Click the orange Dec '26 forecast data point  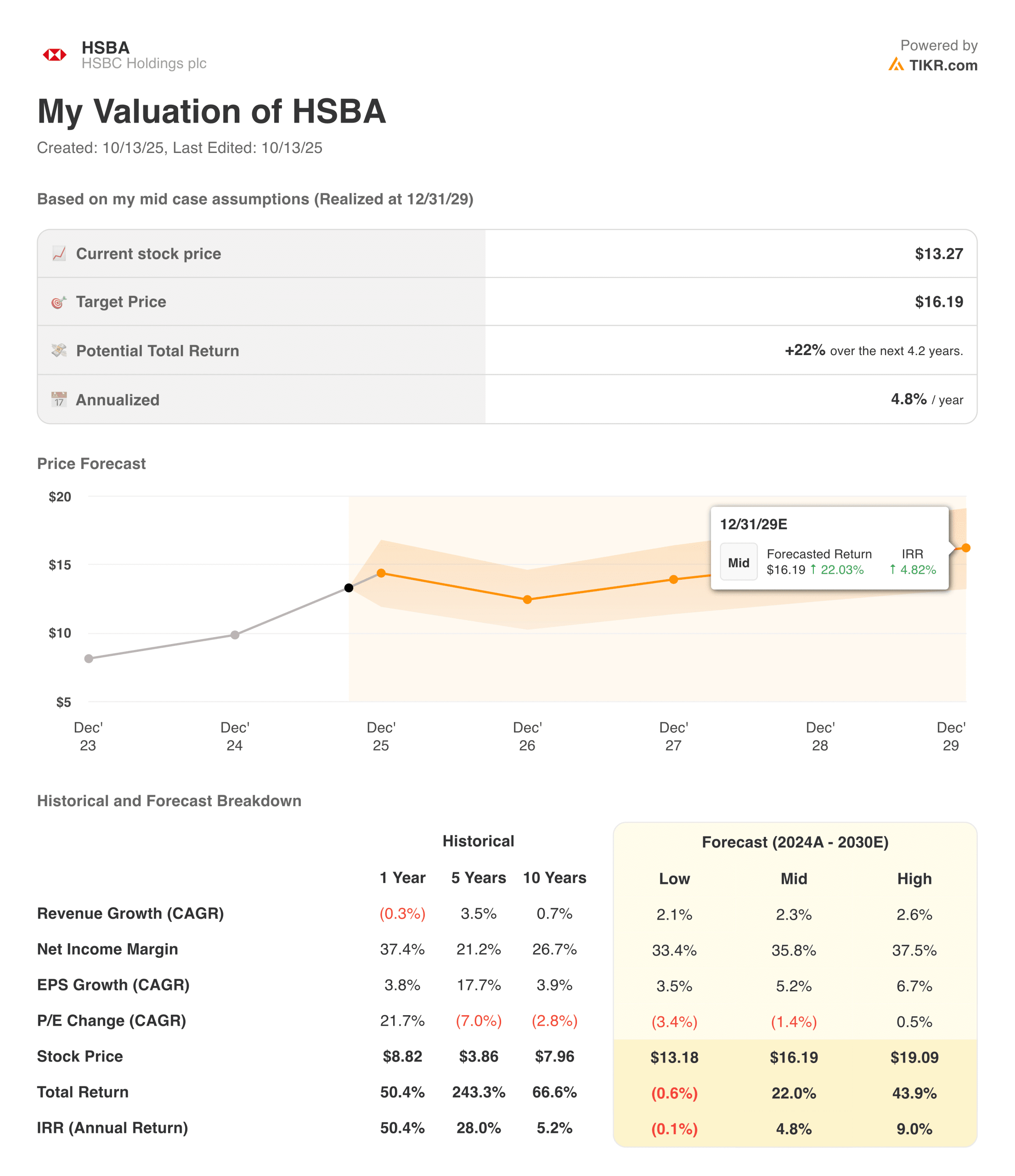(527, 599)
